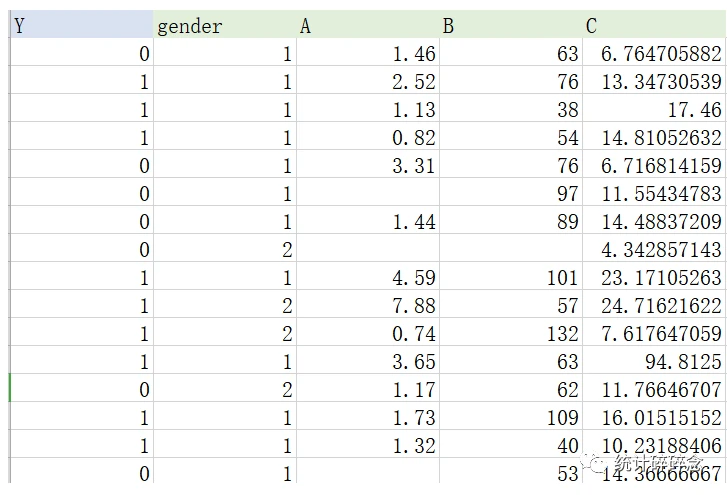Select the header cell labeled C
Image resolution: width=727 pixels, height=495 pixels.
pos(654,26)
